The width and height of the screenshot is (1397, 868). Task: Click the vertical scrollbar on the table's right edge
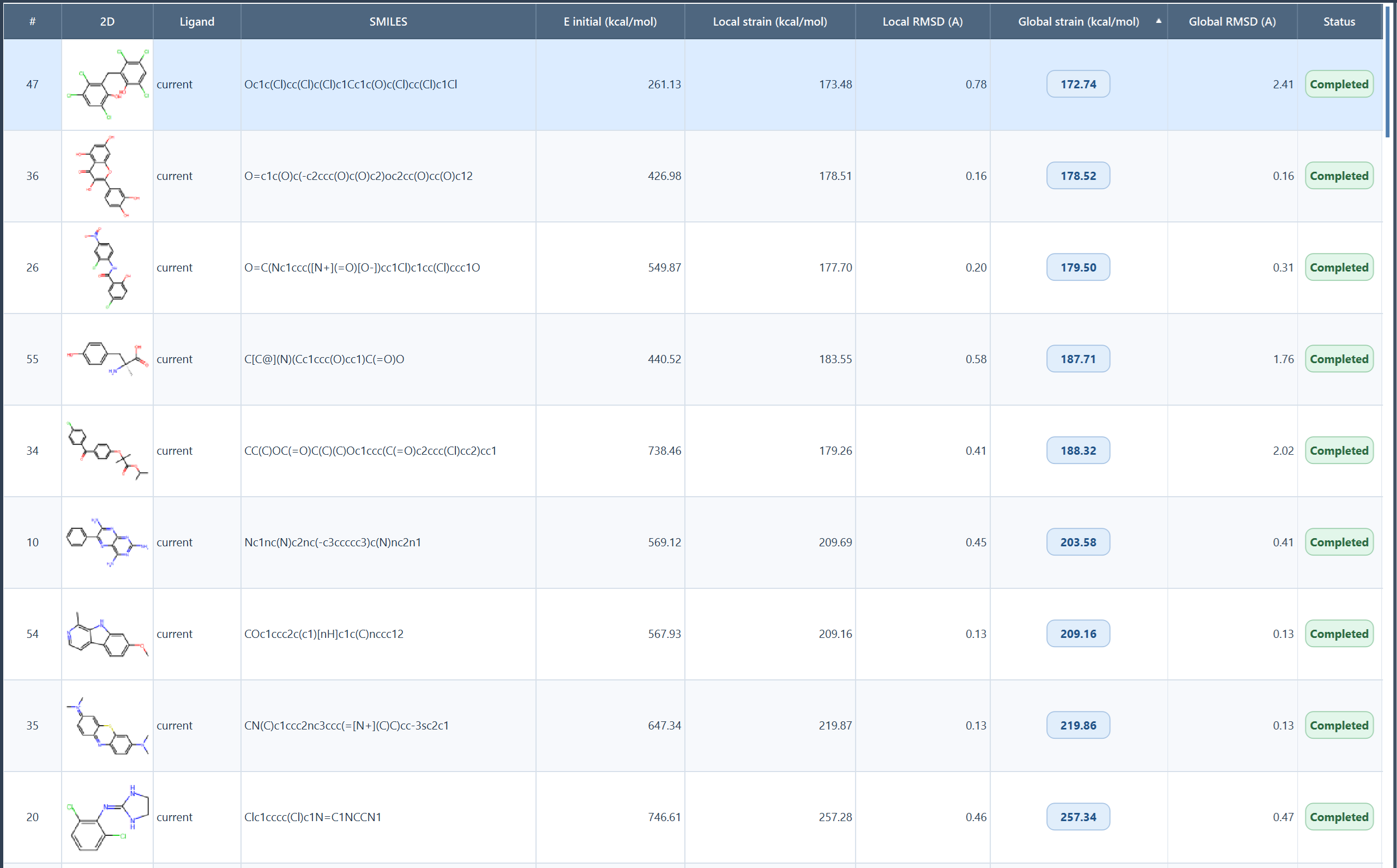tap(1387, 72)
